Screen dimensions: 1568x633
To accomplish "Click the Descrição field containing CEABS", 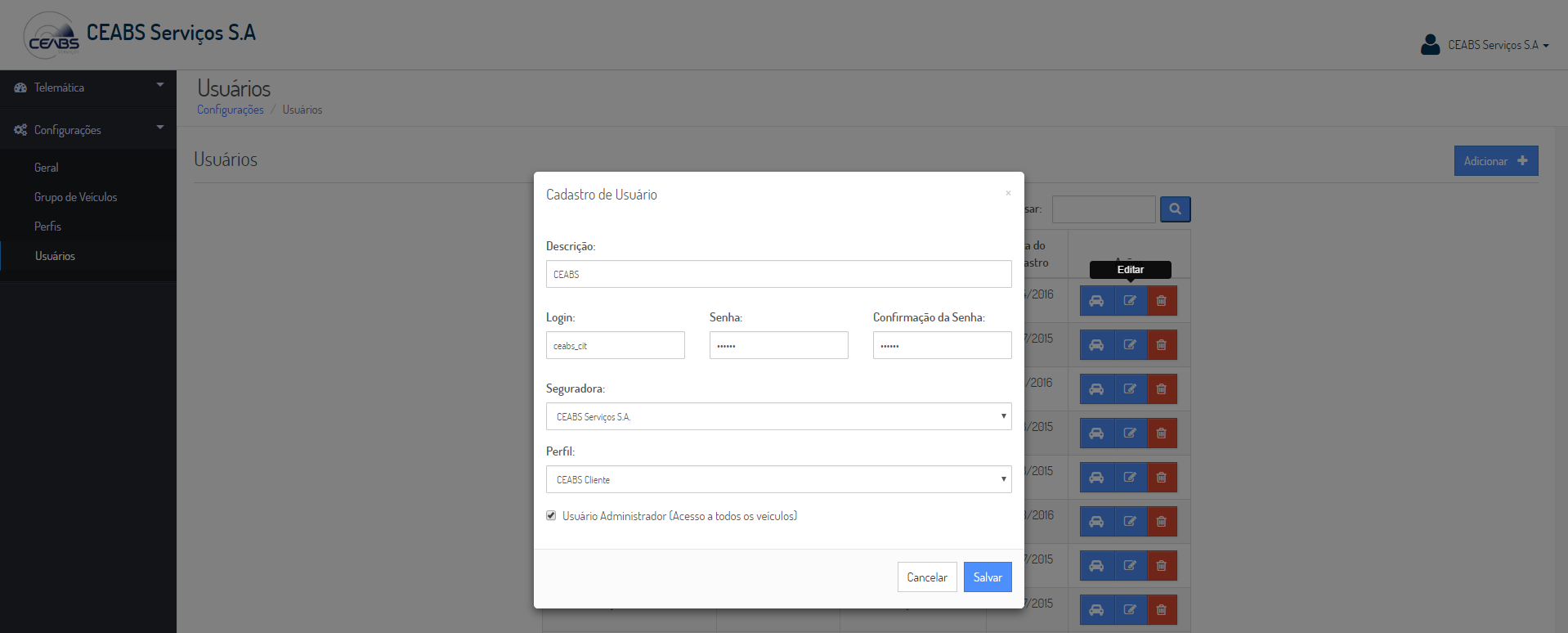I will pos(778,274).
